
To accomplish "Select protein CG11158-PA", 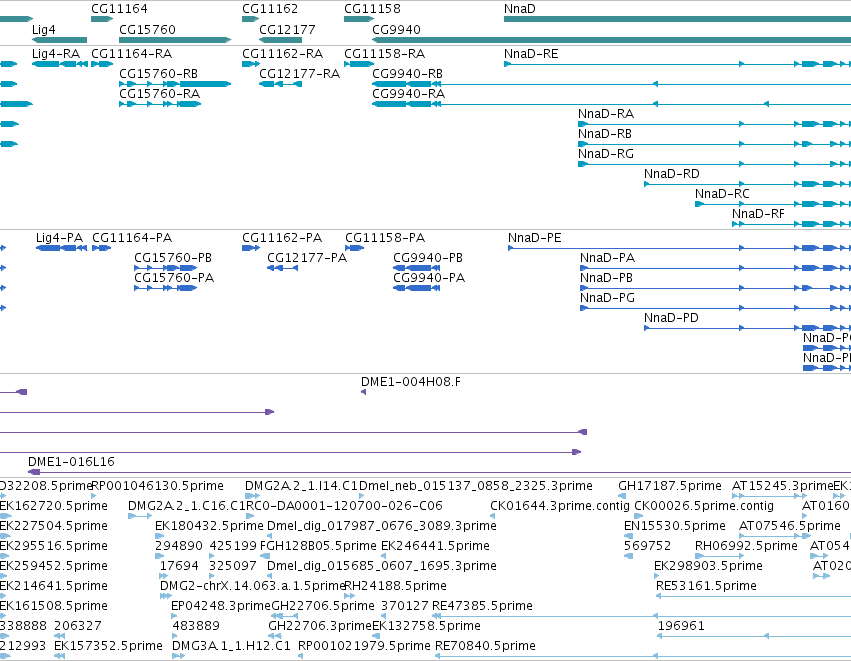I will (354, 248).
